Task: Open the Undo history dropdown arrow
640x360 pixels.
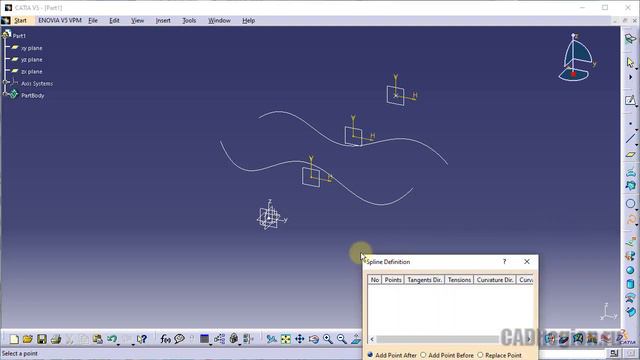Action: 118,344
